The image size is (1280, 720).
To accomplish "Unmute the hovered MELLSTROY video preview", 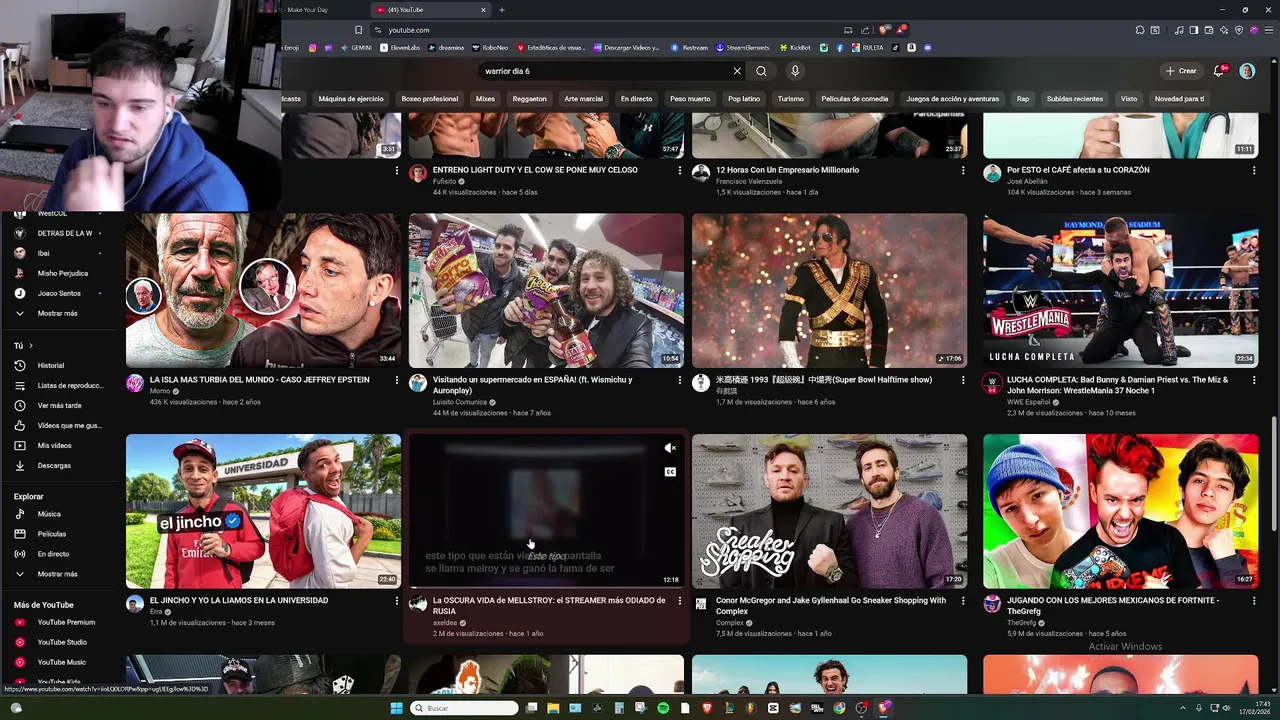I will click(x=670, y=448).
